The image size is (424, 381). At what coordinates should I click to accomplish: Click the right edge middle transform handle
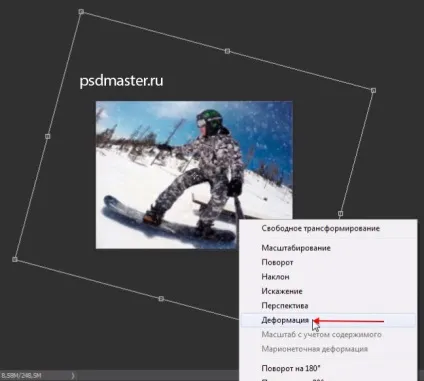[340, 213]
